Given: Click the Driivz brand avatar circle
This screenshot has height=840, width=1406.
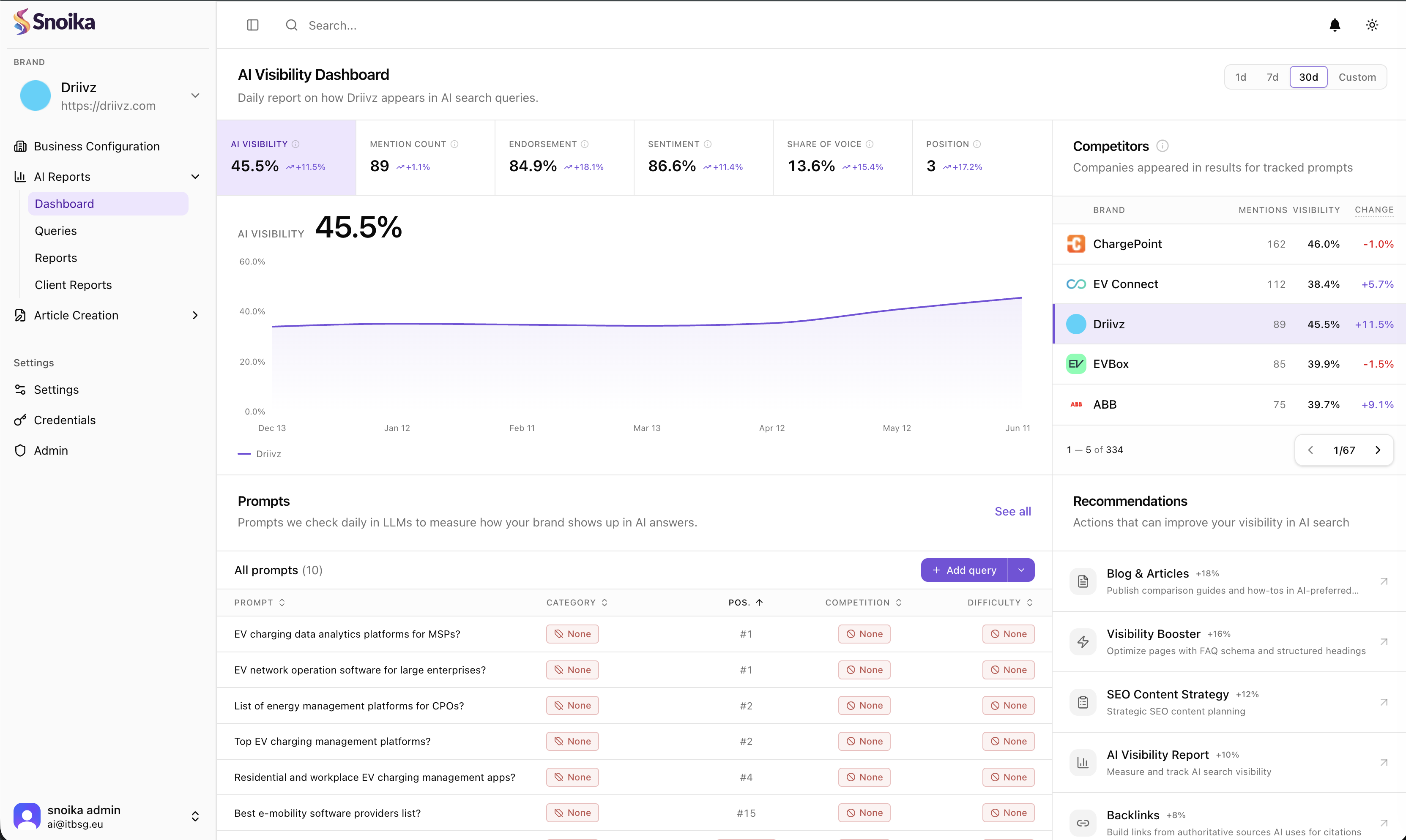Looking at the screenshot, I should [x=35, y=95].
